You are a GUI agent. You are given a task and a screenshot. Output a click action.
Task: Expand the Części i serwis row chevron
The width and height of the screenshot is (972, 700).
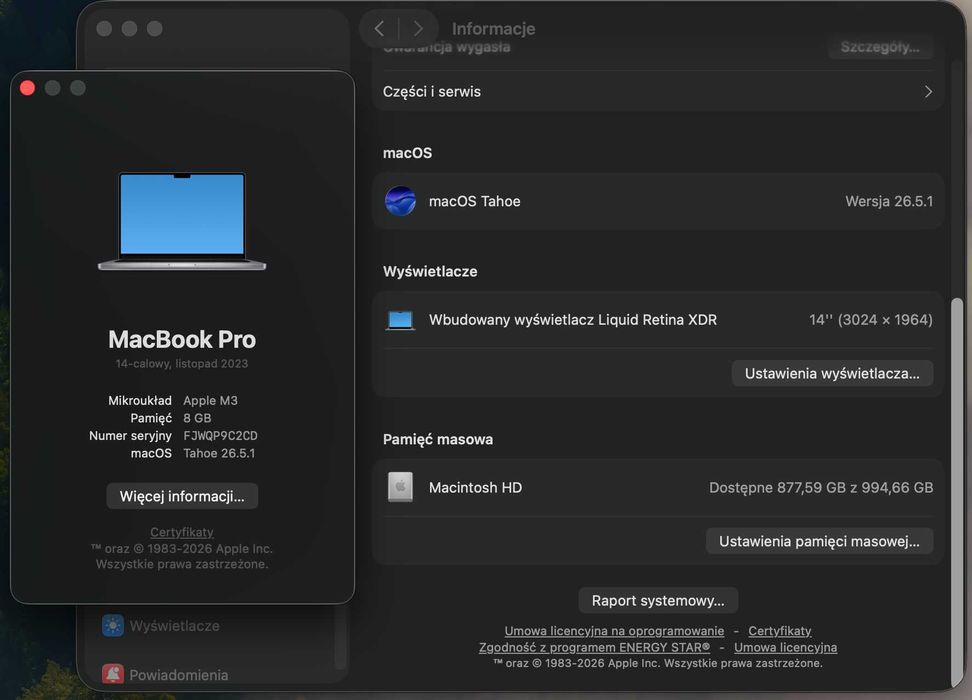[x=928, y=92]
